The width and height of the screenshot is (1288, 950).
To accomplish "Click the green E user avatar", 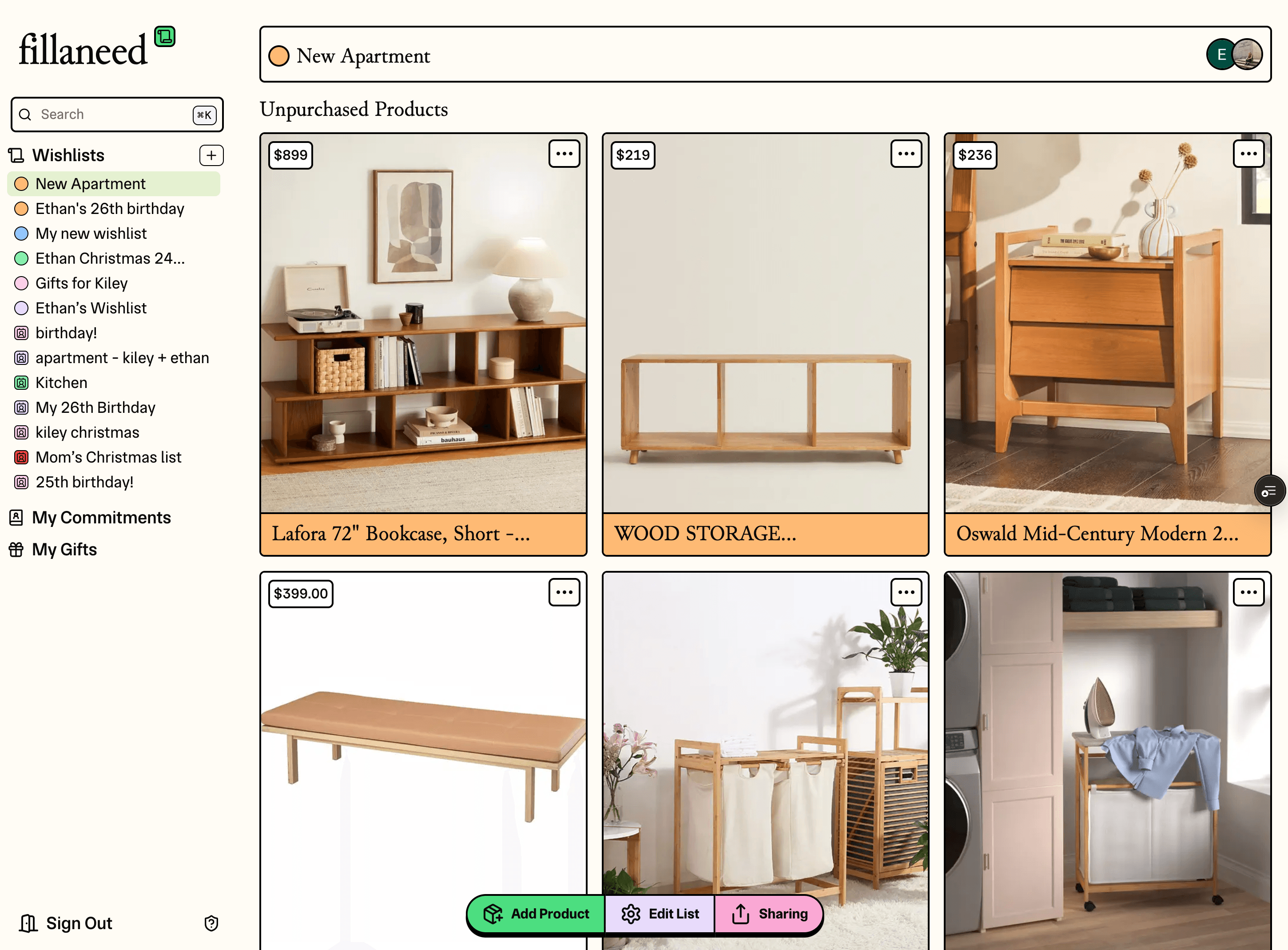I will (x=1220, y=55).
